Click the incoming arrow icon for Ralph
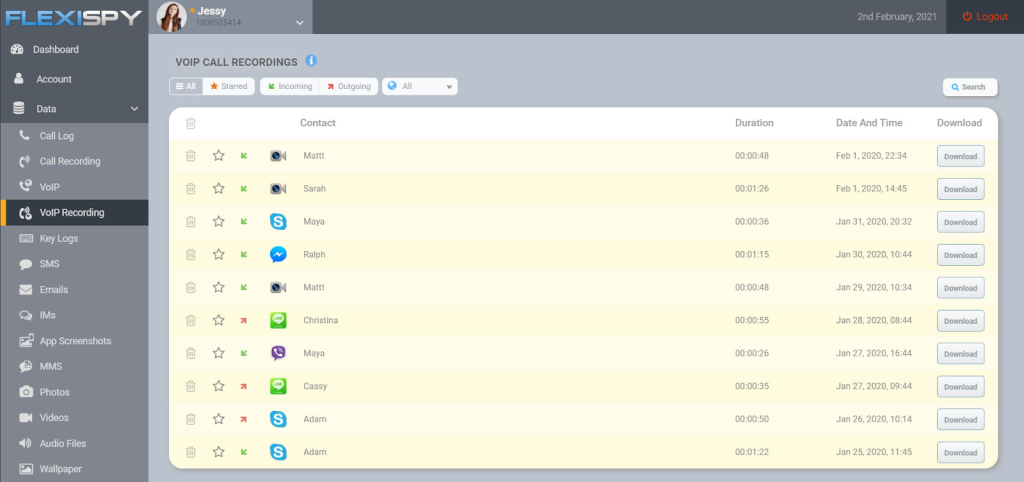The height and width of the screenshot is (482, 1024). (x=244, y=255)
